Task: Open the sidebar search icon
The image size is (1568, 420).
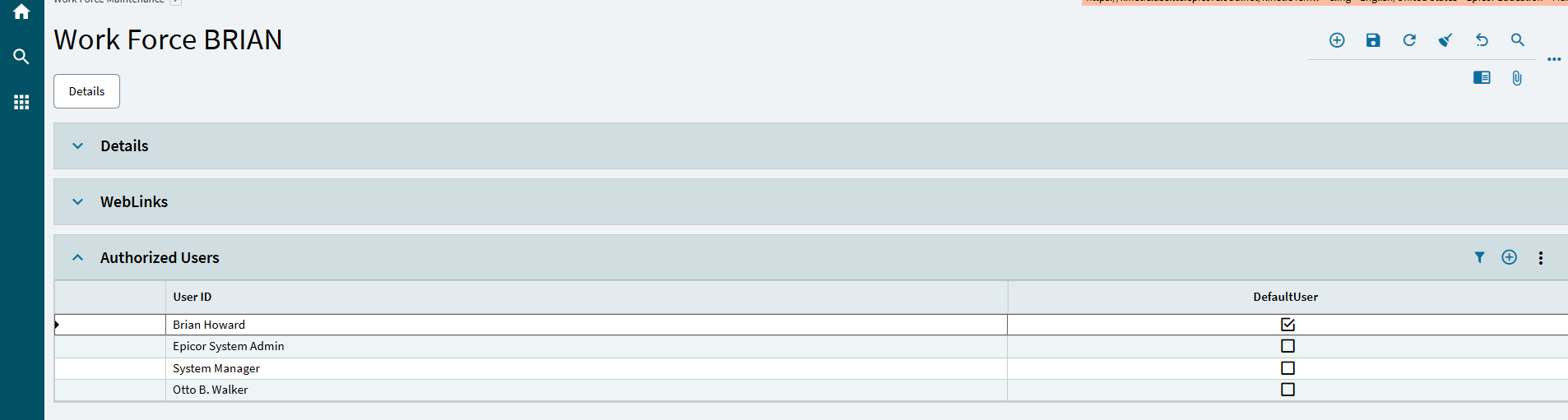Action: tap(21, 57)
